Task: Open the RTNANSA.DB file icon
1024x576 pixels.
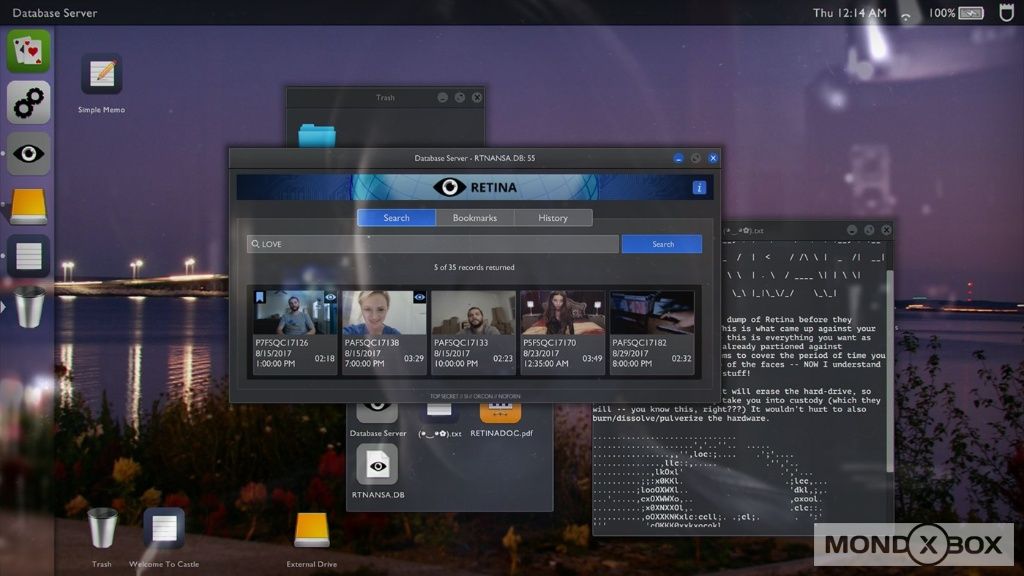Action: pos(377,465)
